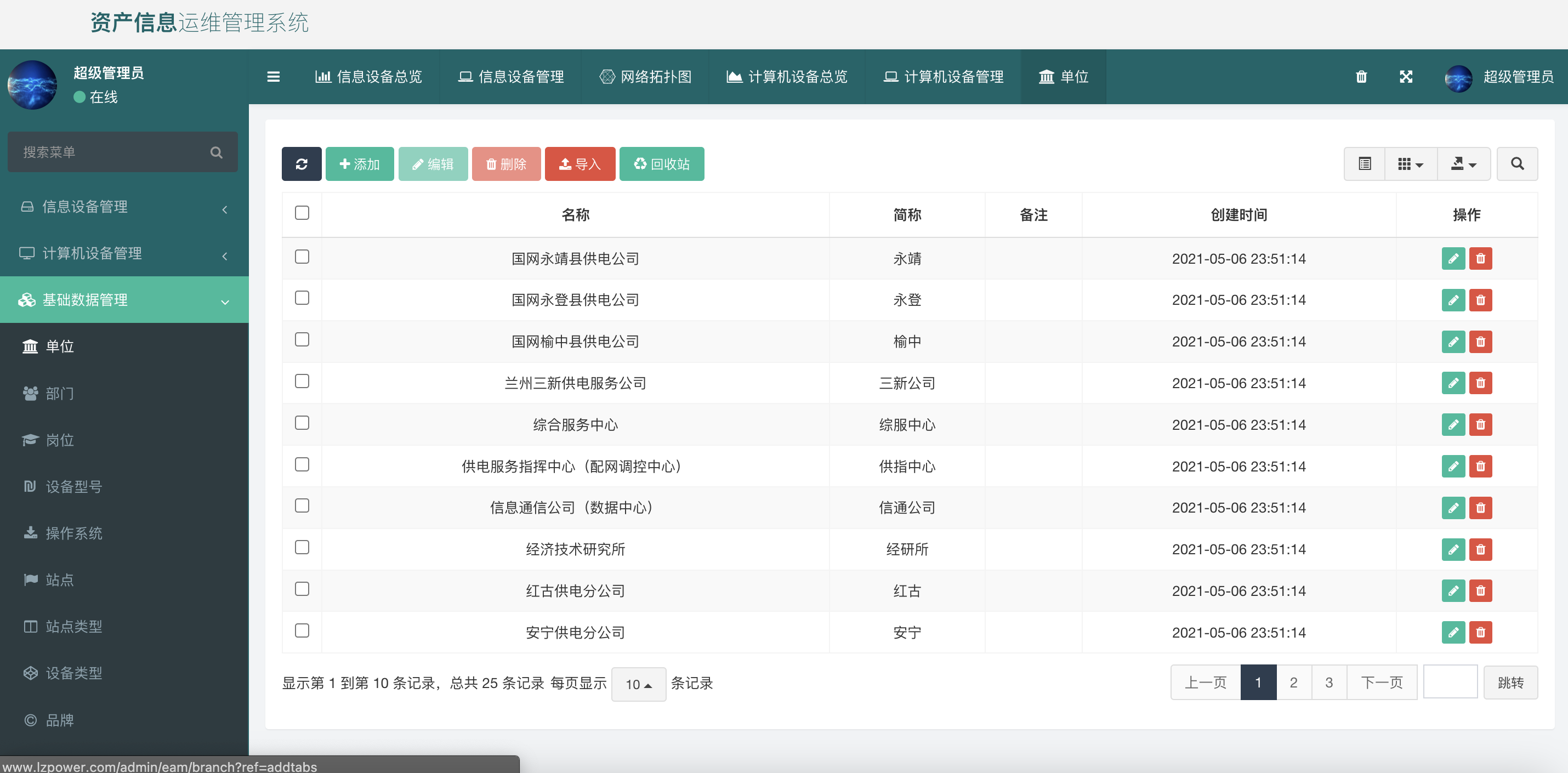
Task: Edit the 安宁供电分公司 row
Action: click(x=1453, y=633)
